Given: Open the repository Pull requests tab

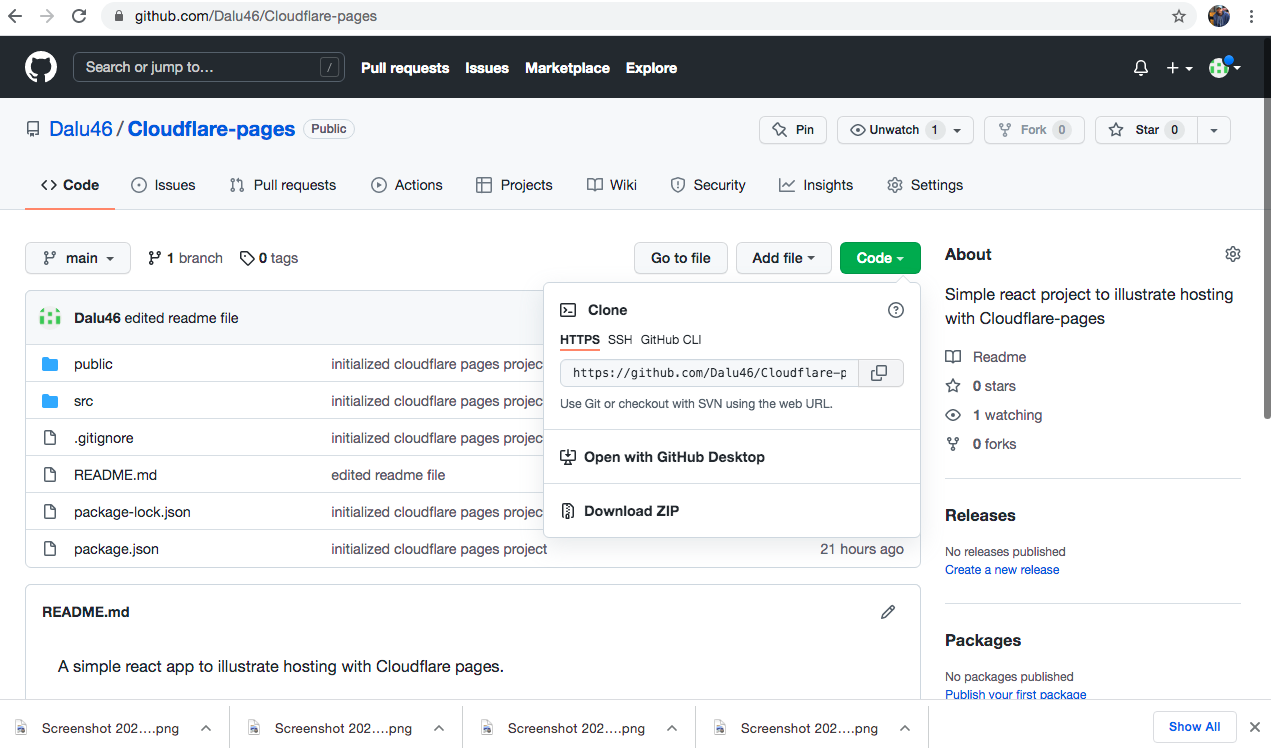Looking at the screenshot, I should coord(283,185).
